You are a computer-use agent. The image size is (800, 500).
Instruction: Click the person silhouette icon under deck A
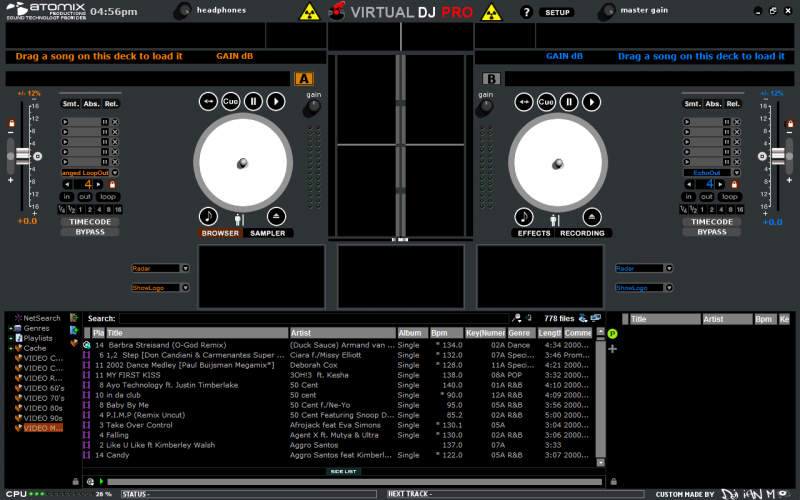point(239,220)
